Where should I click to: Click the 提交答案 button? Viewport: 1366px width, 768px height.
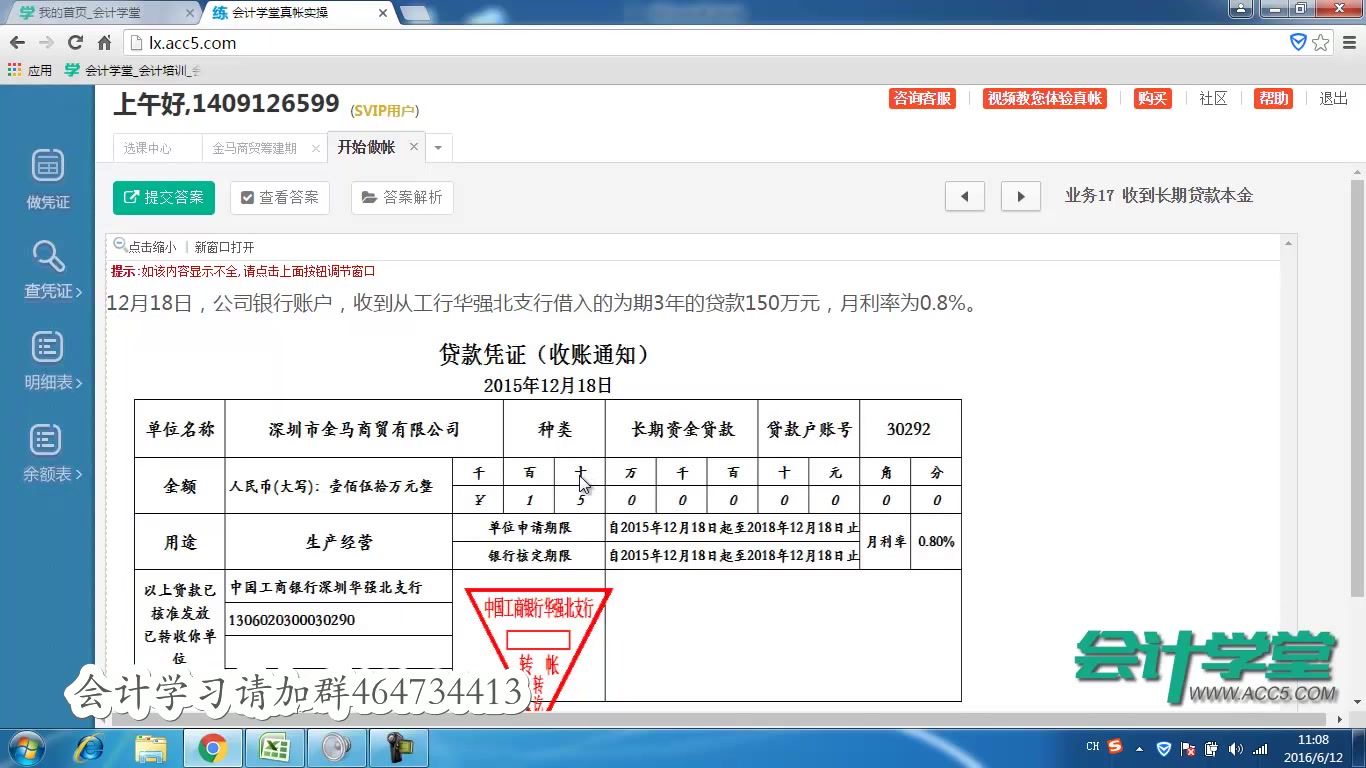tap(163, 198)
